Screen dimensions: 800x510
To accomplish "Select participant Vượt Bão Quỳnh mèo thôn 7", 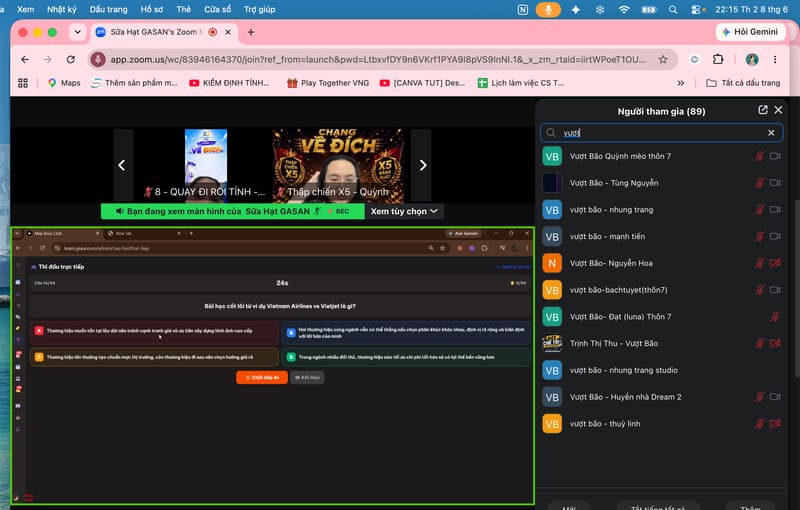I will [x=661, y=156].
